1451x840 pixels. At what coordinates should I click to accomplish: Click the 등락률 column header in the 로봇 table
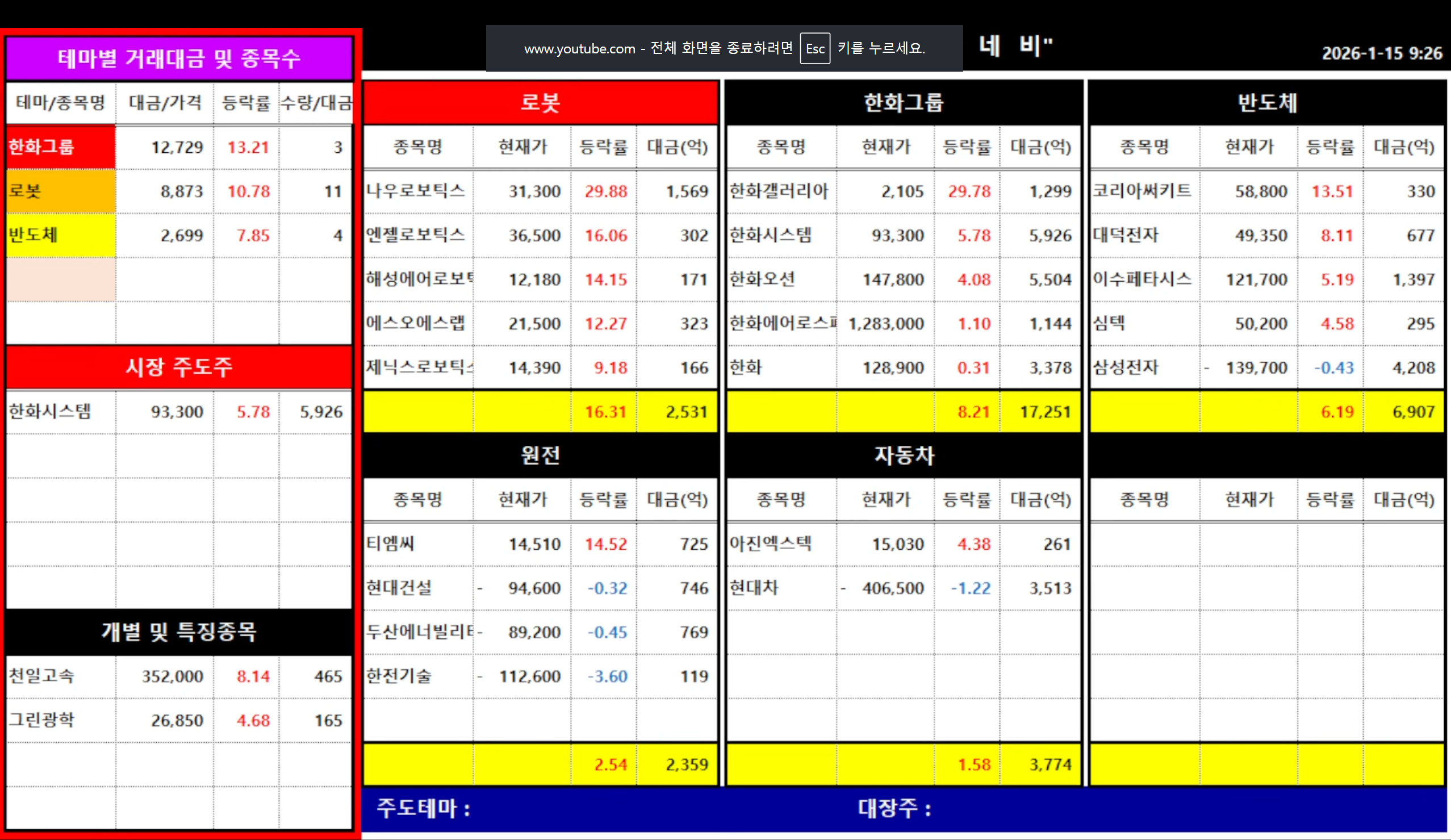[x=603, y=148]
